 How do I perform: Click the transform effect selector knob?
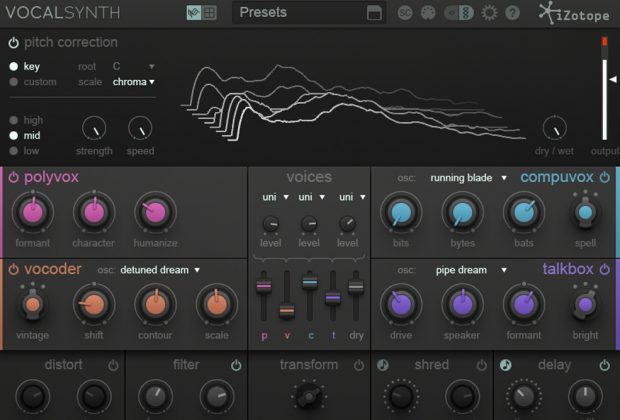pyautogui.click(x=309, y=396)
